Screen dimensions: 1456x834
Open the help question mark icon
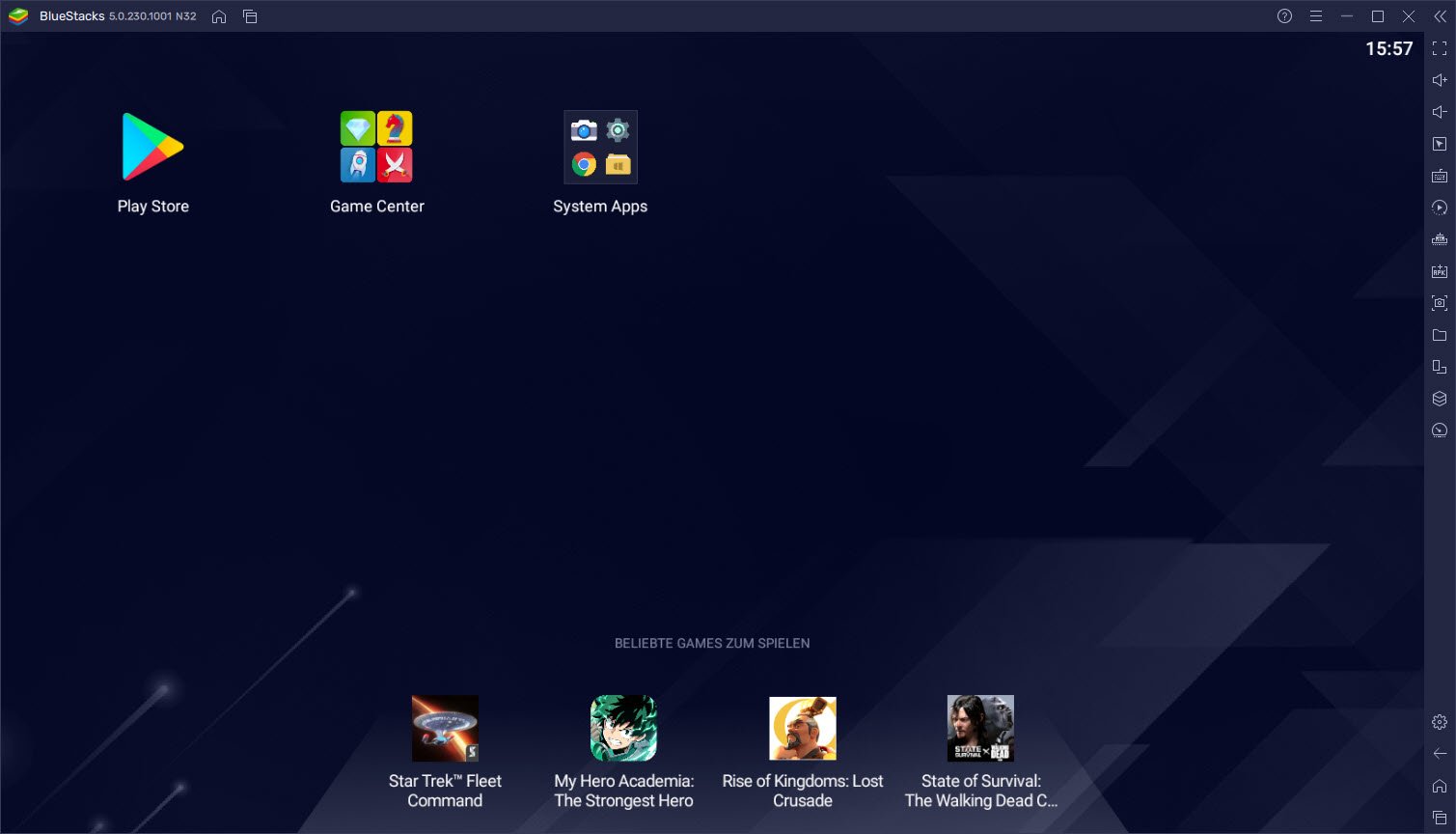pyautogui.click(x=1284, y=16)
